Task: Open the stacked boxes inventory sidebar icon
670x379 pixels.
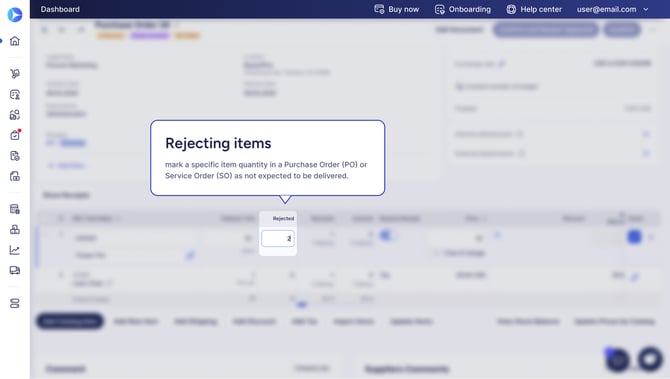Action: [15, 229]
